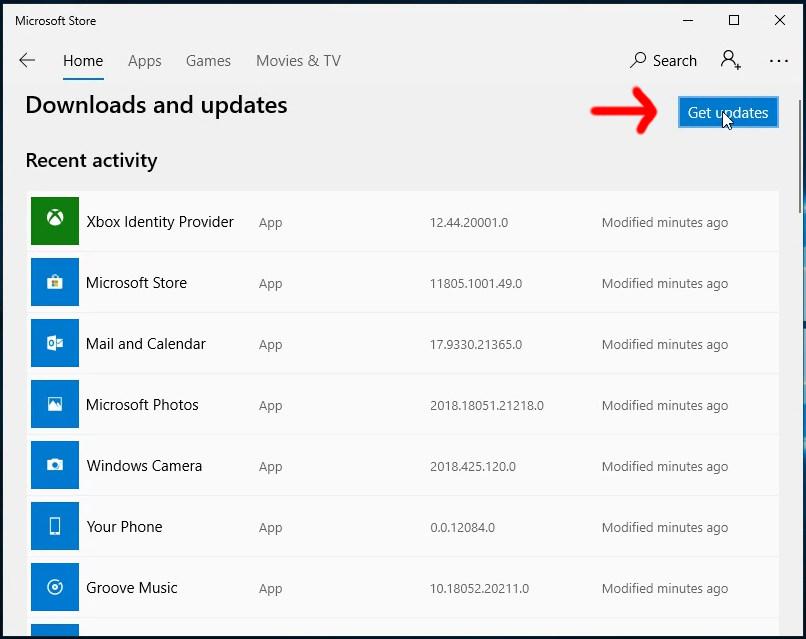Viewport: 806px width, 639px height.
Task: Click the Your Phone app icon
Action: [55, 526]
